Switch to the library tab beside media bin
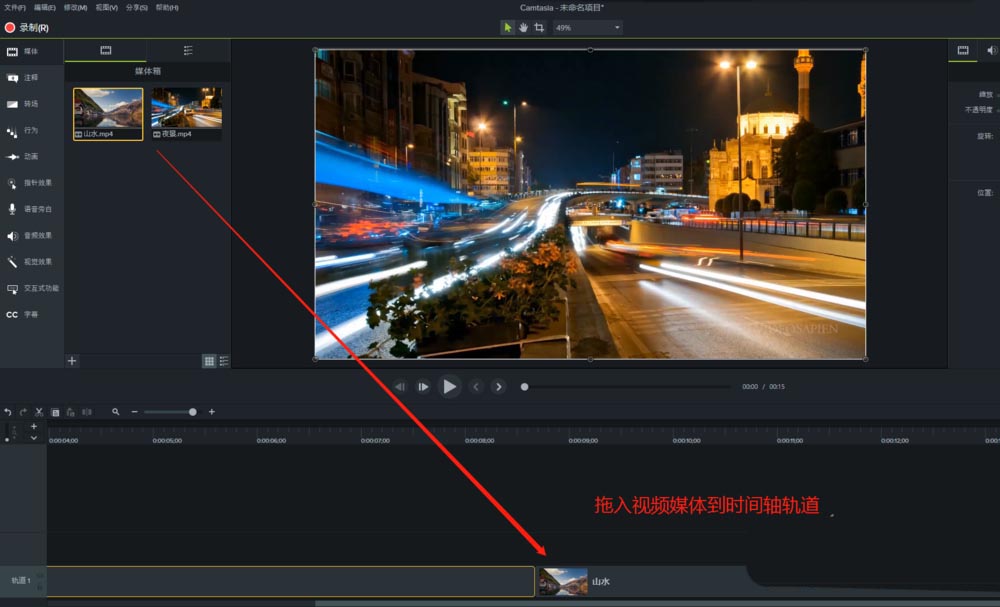The width and height of the screenshot is (1000, 607). coord(188,50)
